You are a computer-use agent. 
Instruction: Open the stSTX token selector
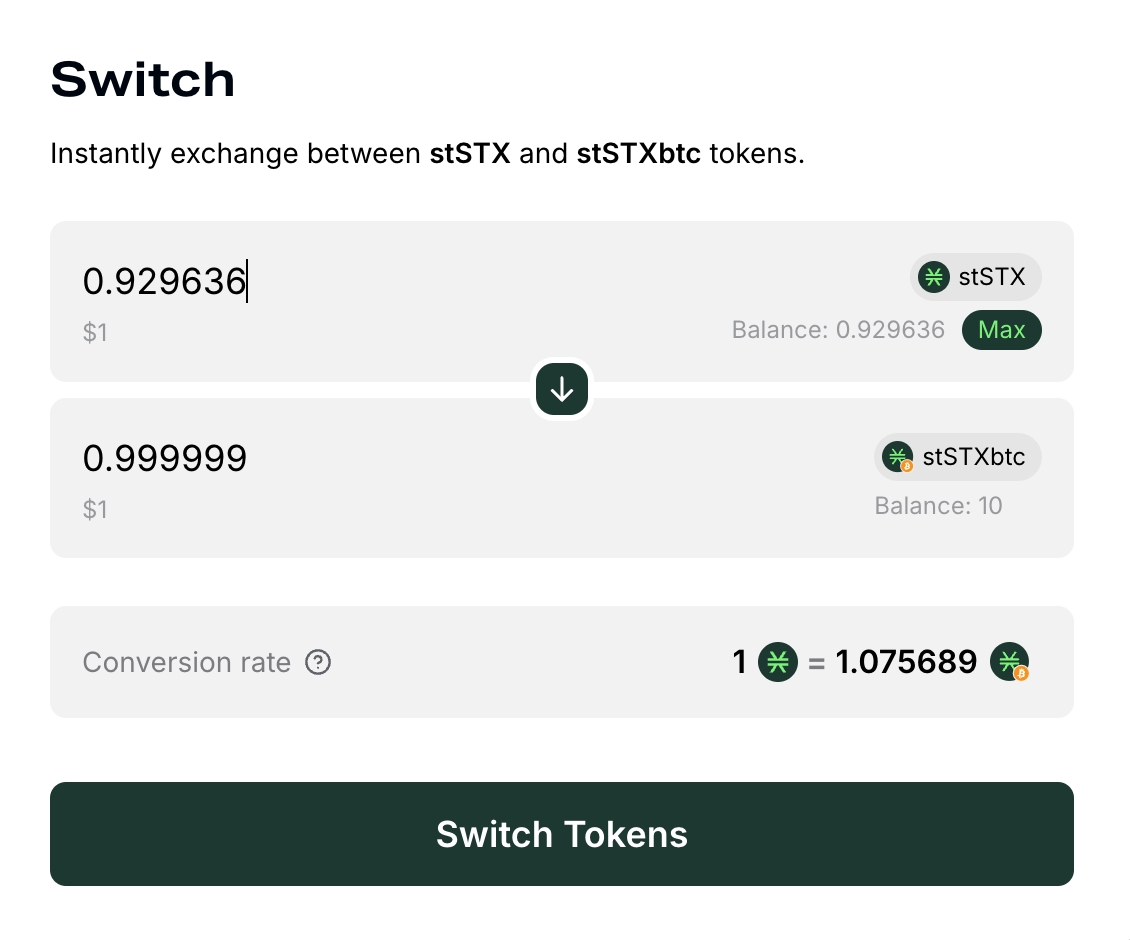tap(976, 277)
